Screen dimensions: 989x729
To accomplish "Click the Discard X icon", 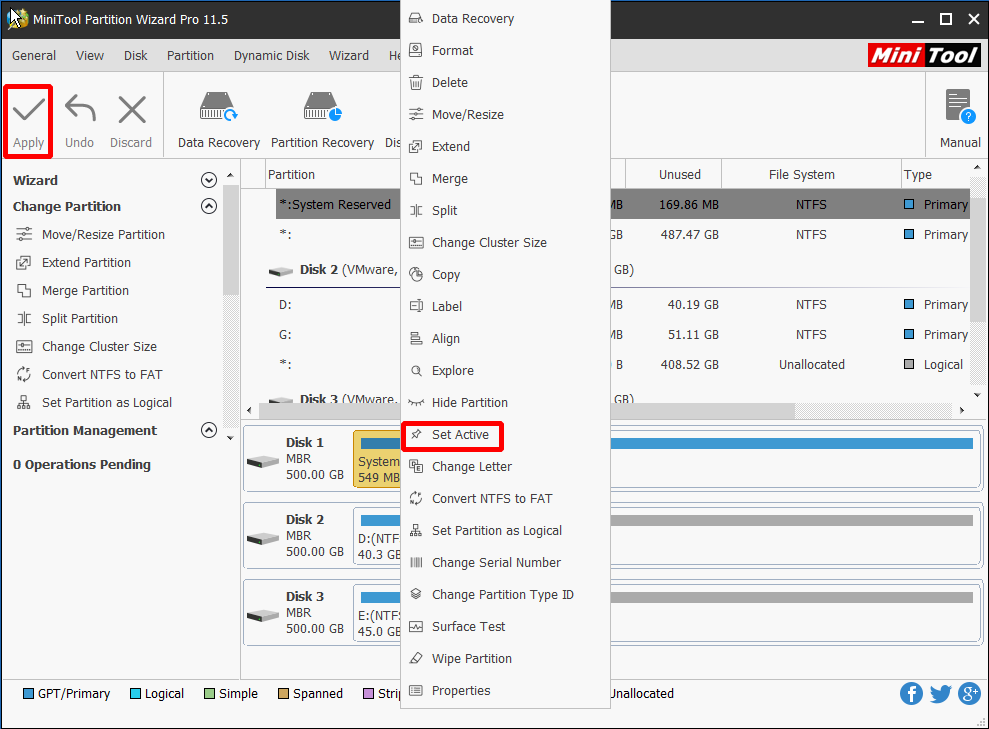I will [x=132, y=110].
